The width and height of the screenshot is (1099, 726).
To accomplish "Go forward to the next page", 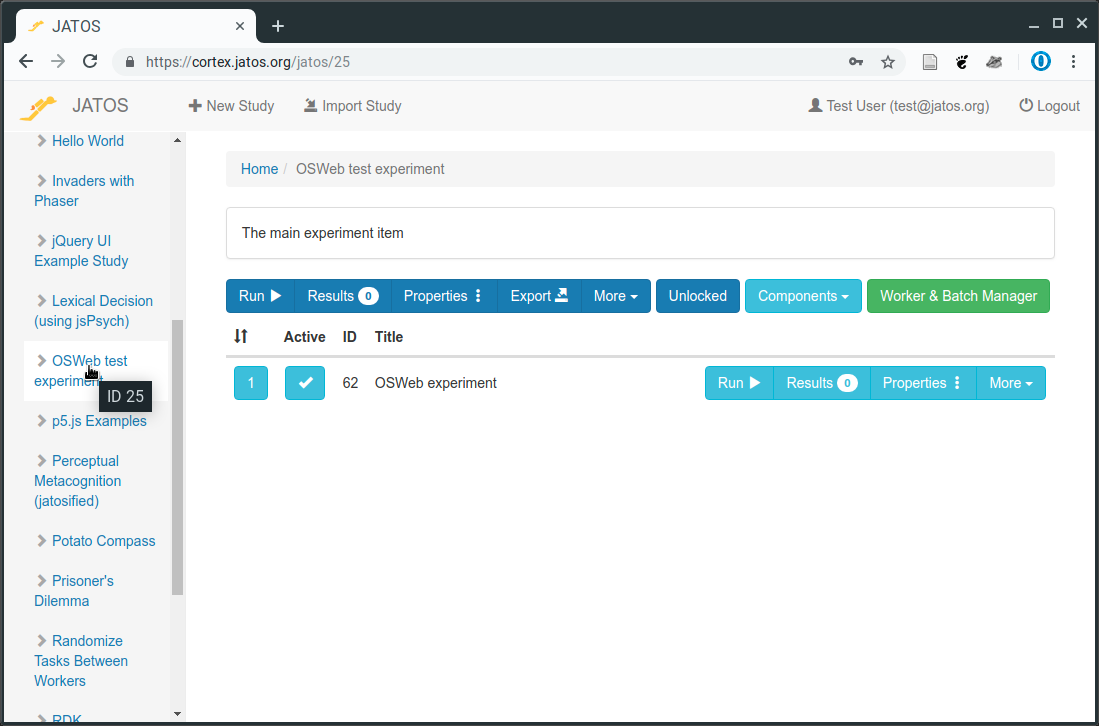I will click(58, 62).
